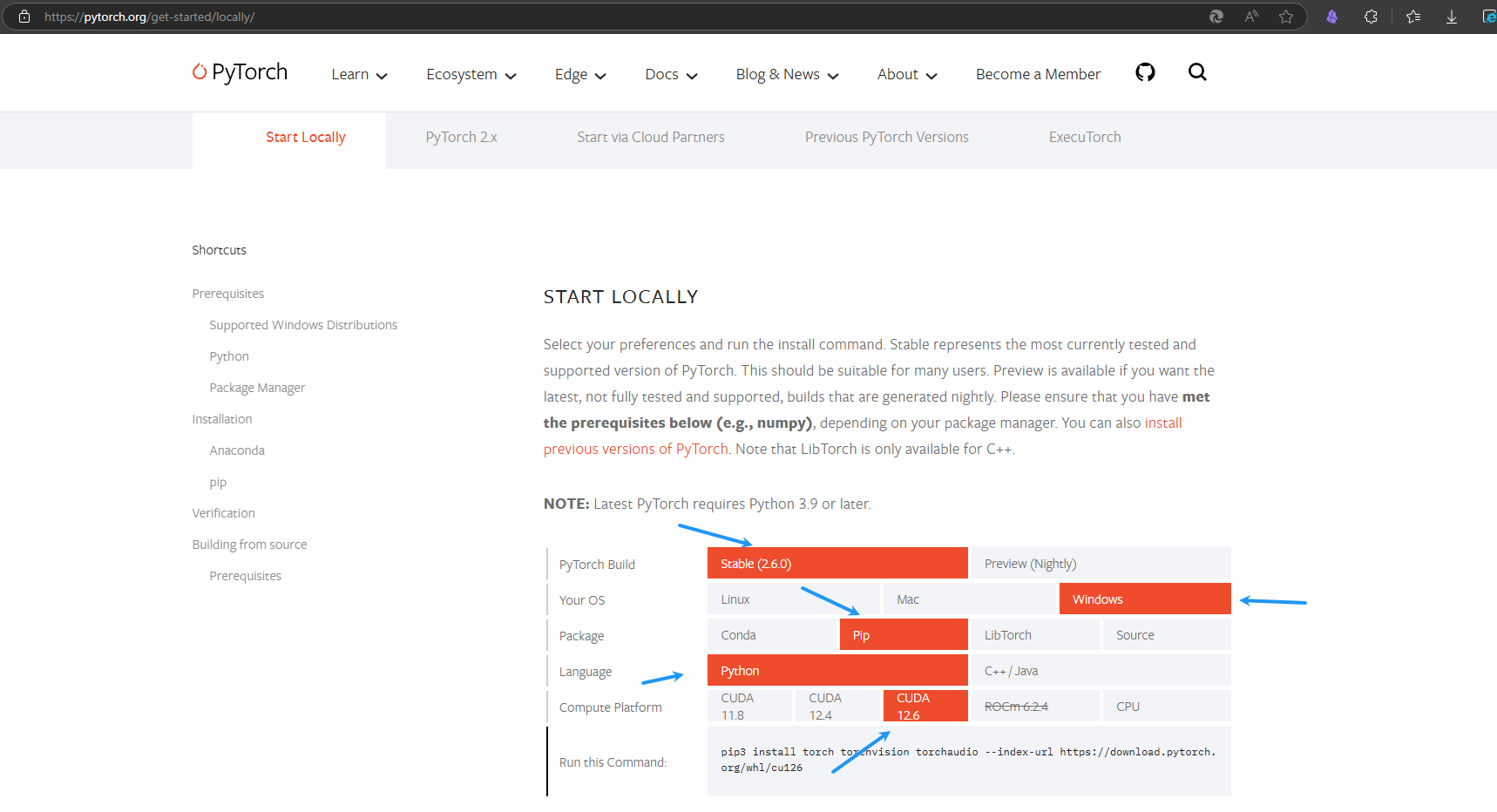The height and width of the screenshot is (812, 1497).
Task: Click the pip3 install command text
Action: pos(968,760)
